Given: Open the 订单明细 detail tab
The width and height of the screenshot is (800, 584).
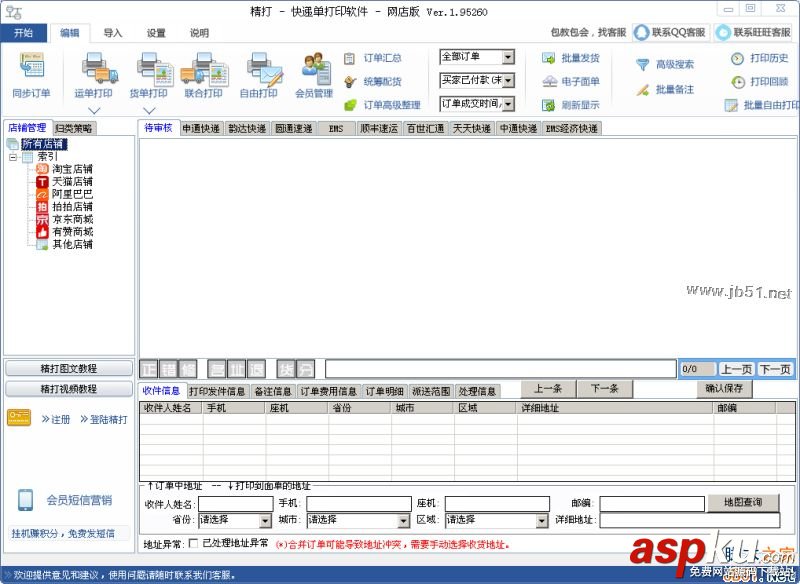Looking at the screenshot, I should point(385,392).
